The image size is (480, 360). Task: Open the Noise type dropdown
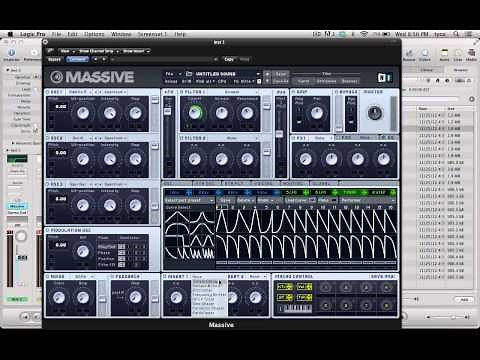[x=83, y=277]
